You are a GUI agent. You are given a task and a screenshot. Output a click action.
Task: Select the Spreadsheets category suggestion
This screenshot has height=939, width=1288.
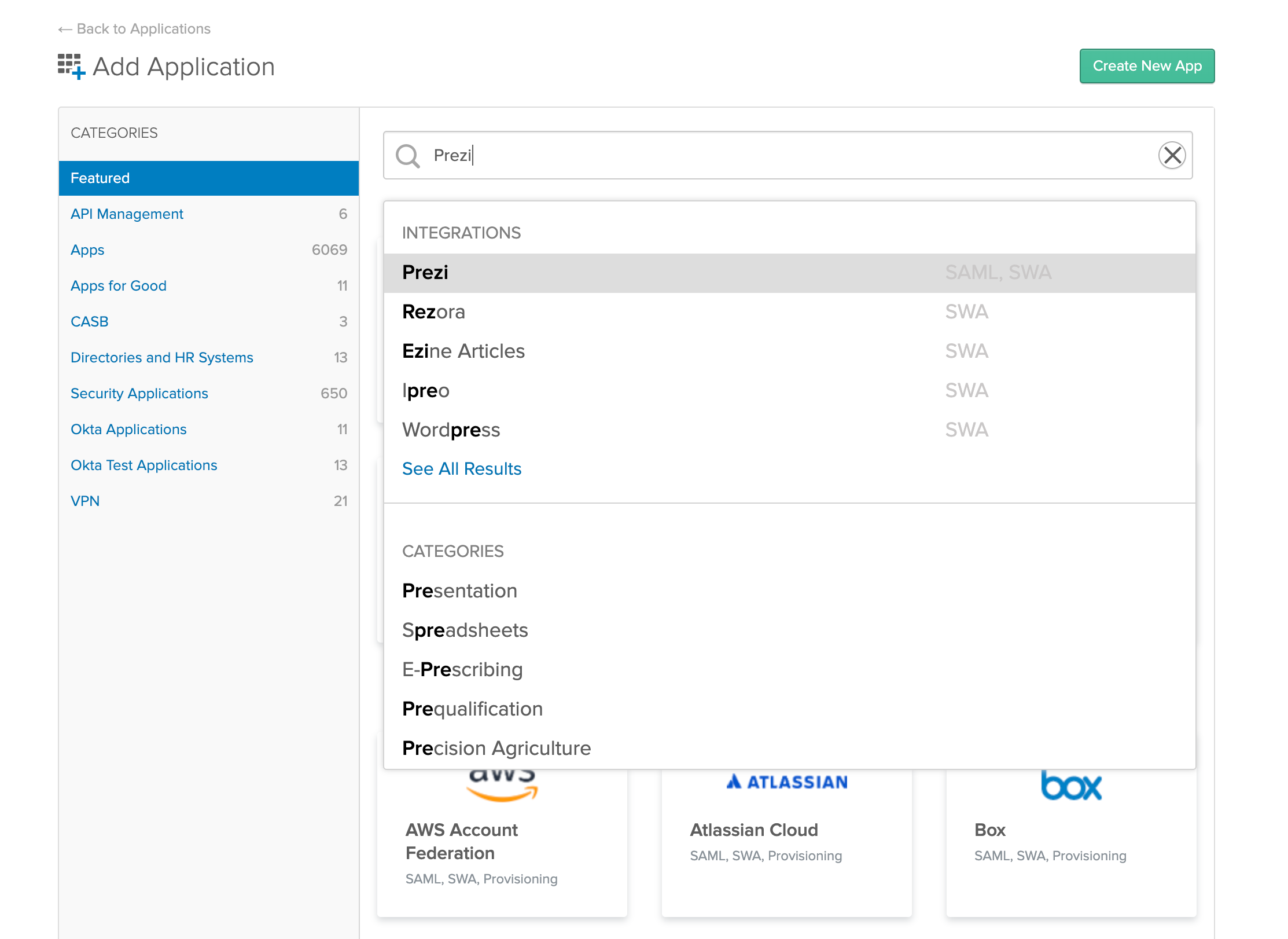465,630
